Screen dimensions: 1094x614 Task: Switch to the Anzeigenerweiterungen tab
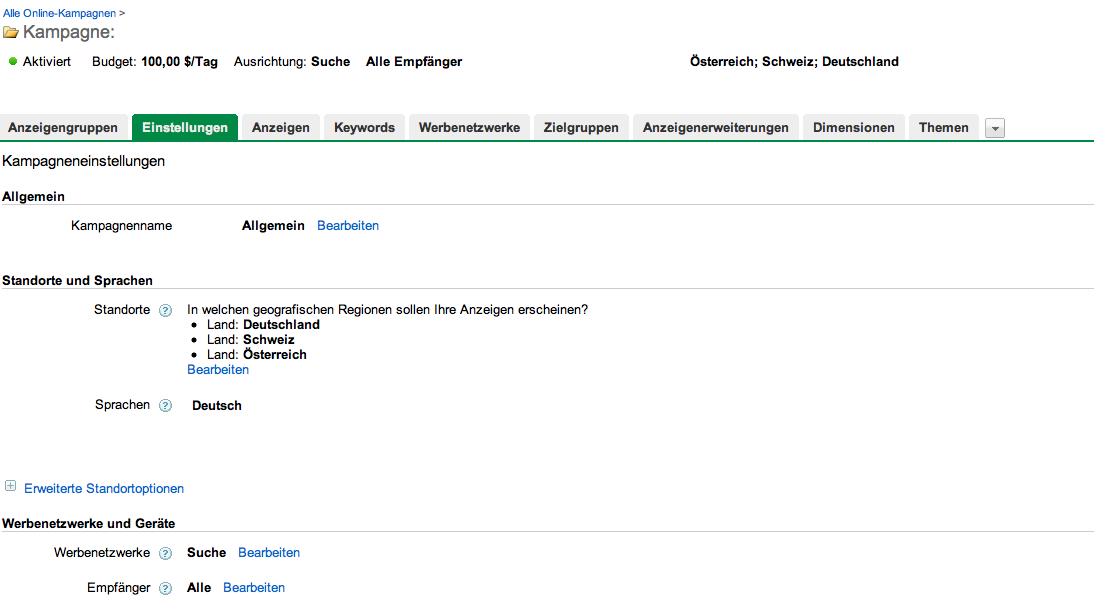[715, 128]
